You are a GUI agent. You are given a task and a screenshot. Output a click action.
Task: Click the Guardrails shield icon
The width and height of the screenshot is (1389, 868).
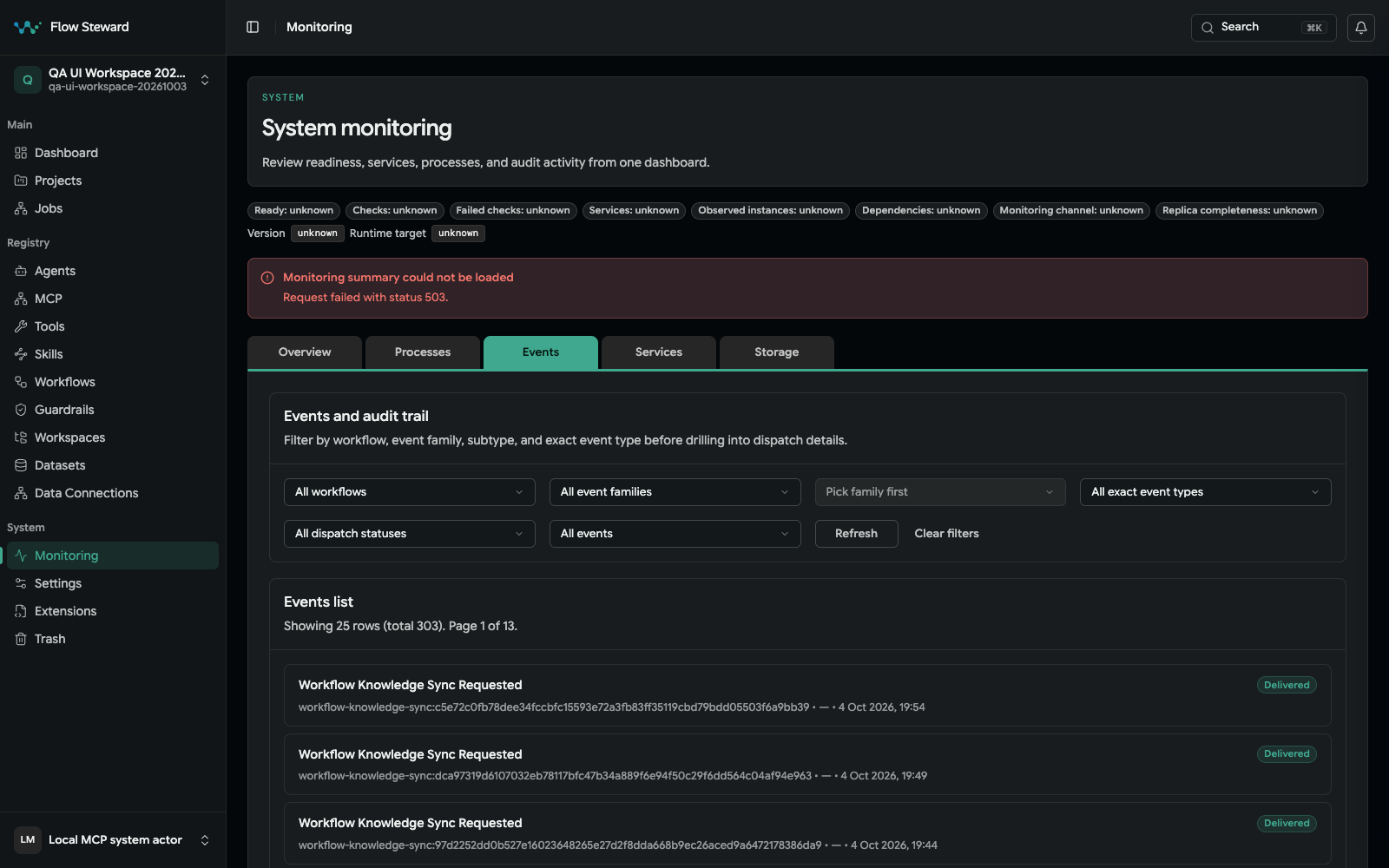point(21,410)
